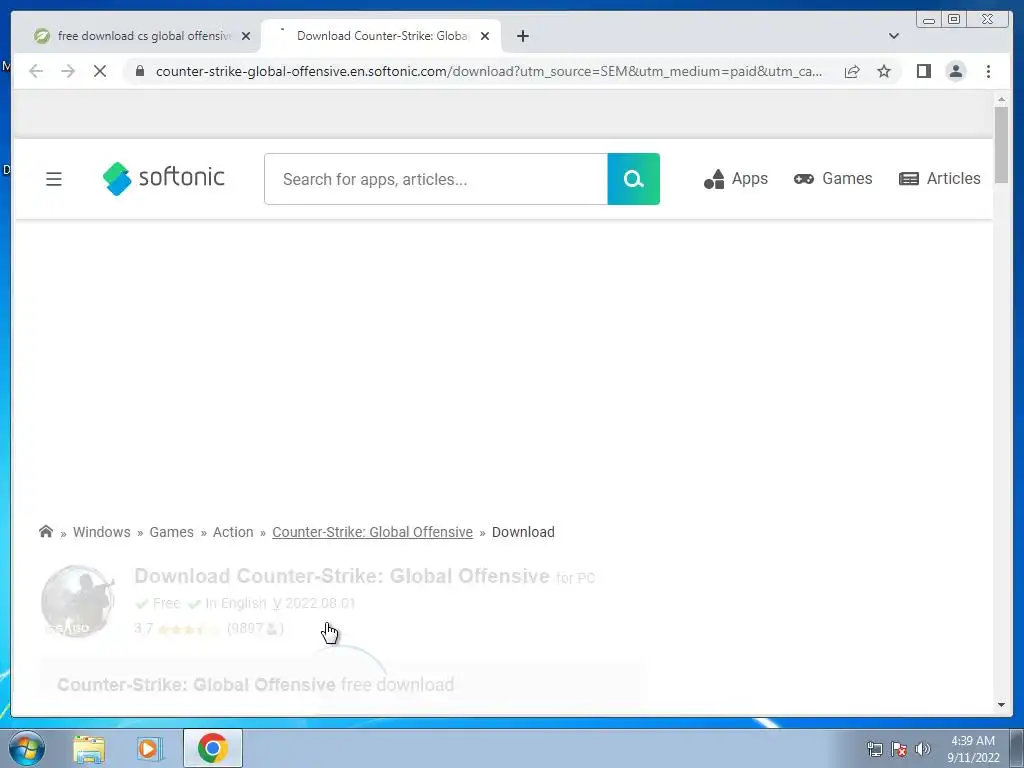This screenshot has width=1024, height=768.
Task: Open the Windows Start menu
Action: pos(27,748)
